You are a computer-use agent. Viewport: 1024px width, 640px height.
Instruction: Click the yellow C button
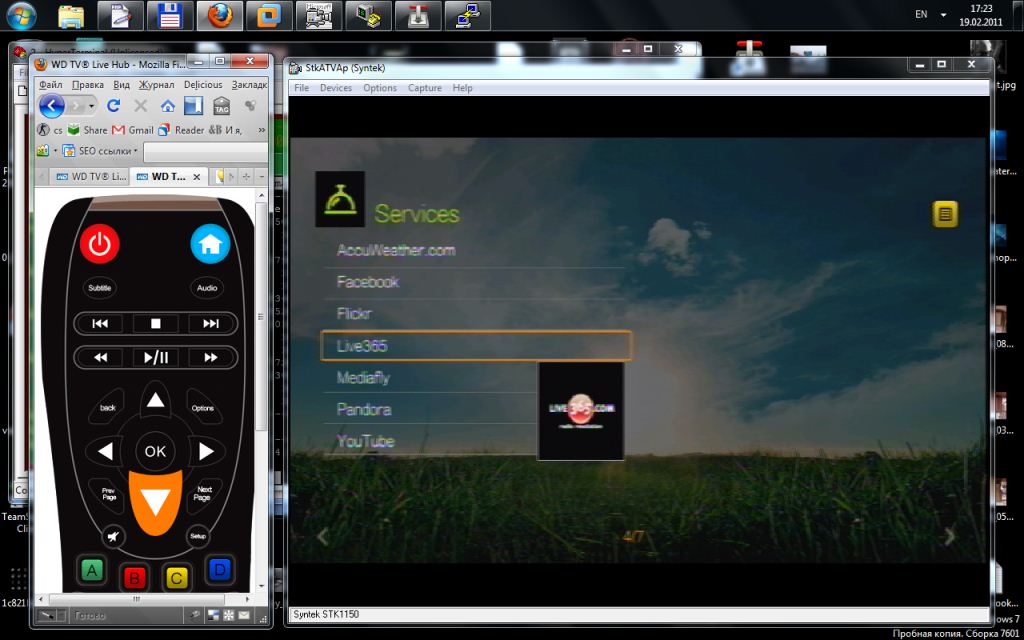176,577
